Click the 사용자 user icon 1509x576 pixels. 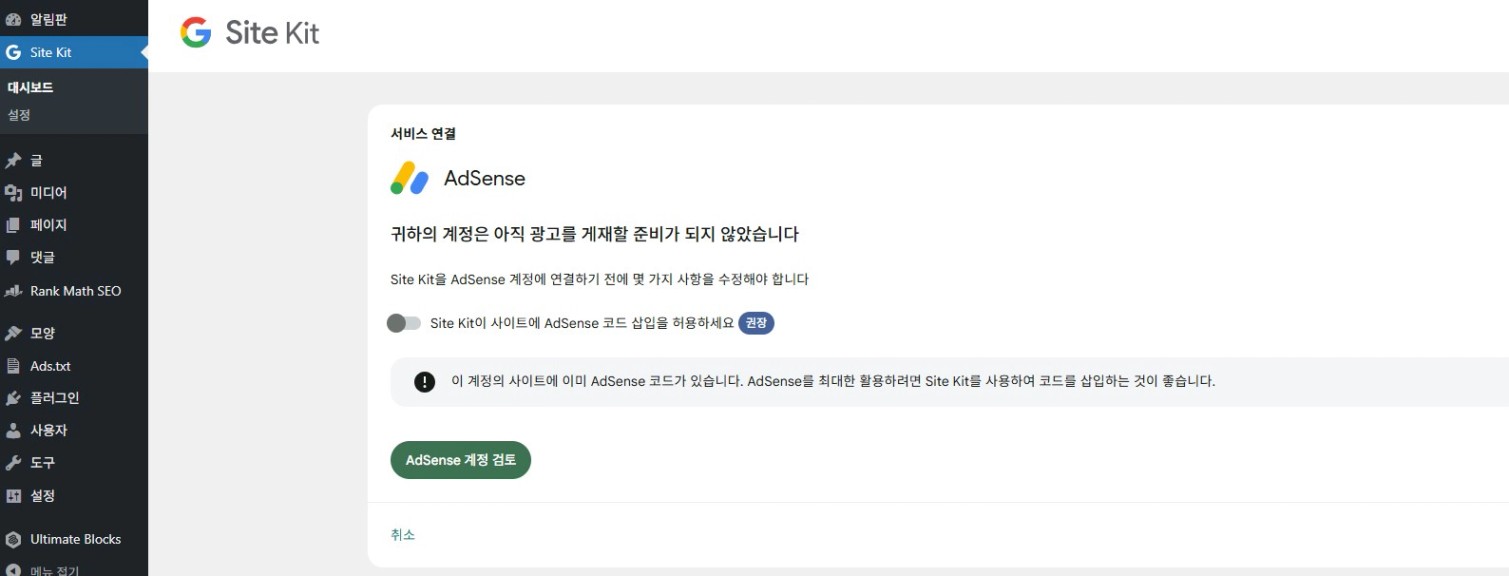click(13, 430)
